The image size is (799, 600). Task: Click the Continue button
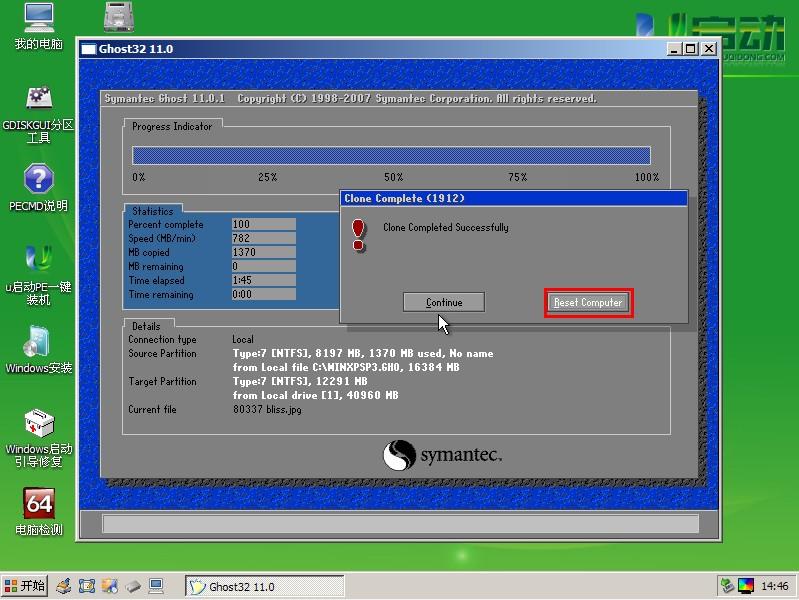(x=443, y=302)
